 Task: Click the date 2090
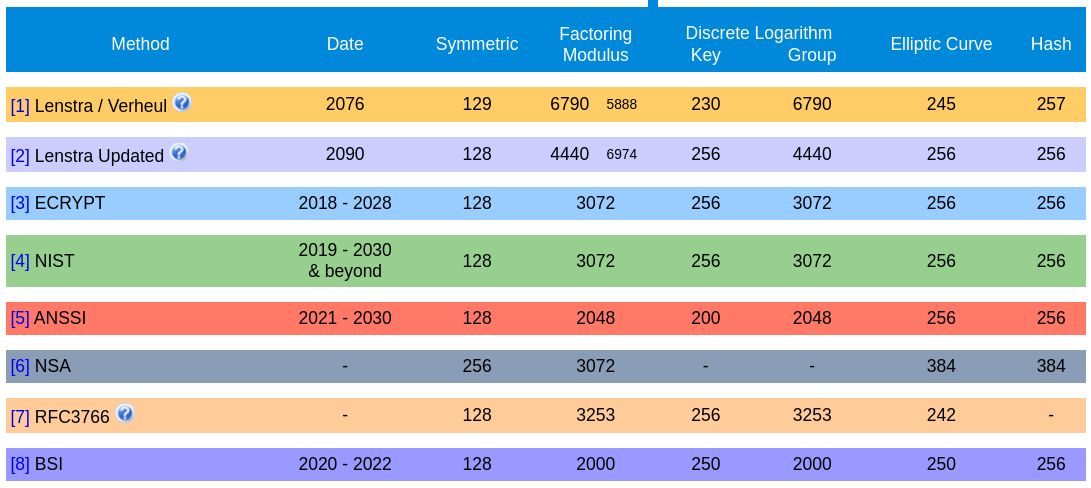(345, 154)
